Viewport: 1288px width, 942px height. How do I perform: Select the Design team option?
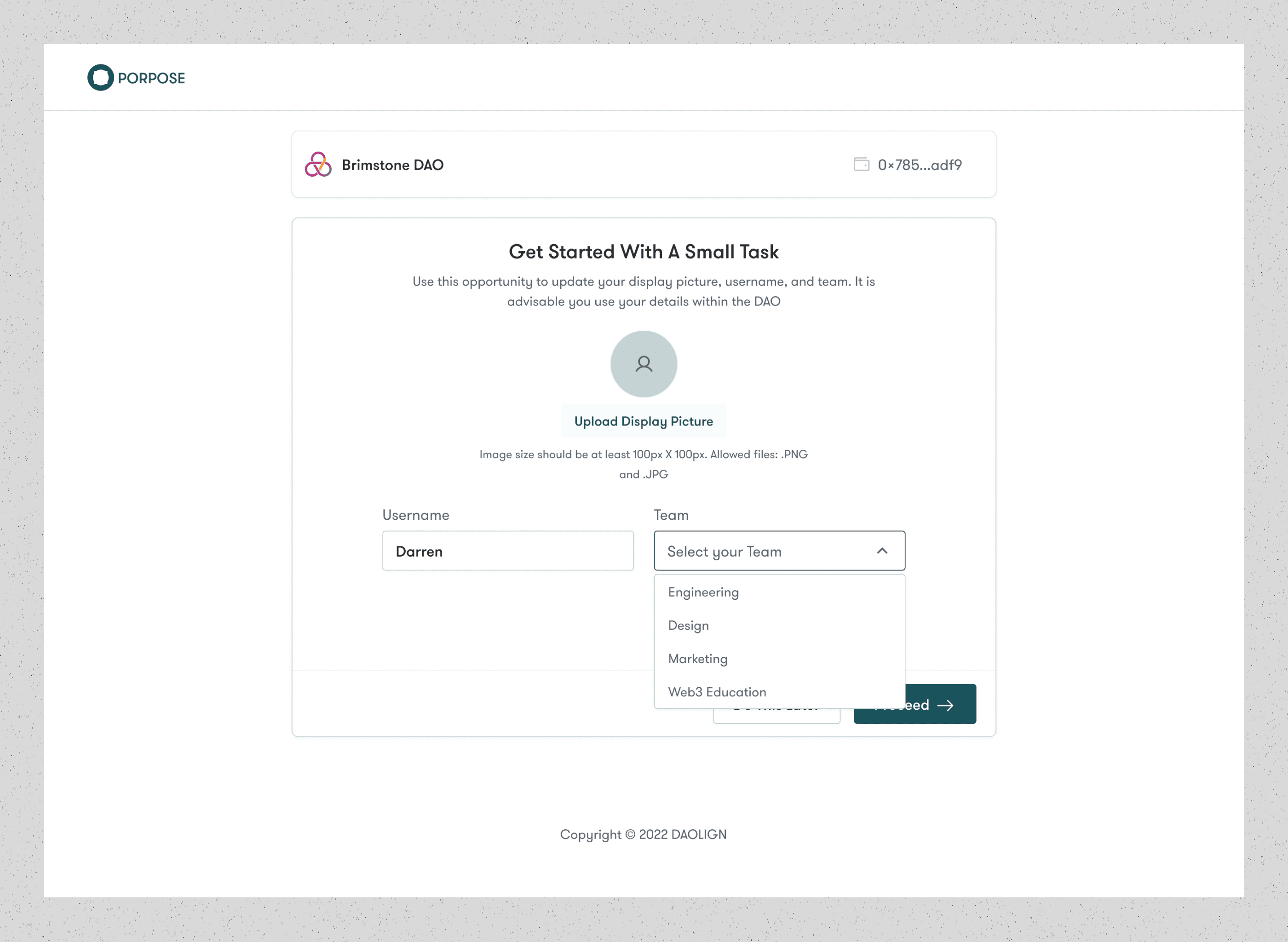tap(688, 625)
